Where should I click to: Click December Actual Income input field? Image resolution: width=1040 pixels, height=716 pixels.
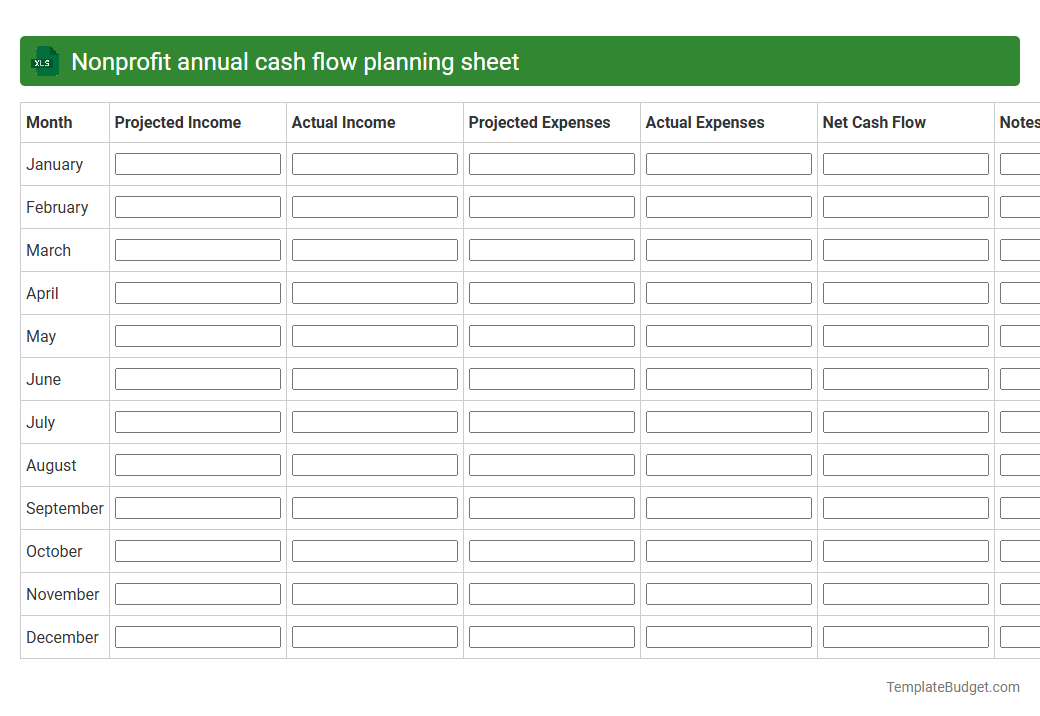pos(374,636)
